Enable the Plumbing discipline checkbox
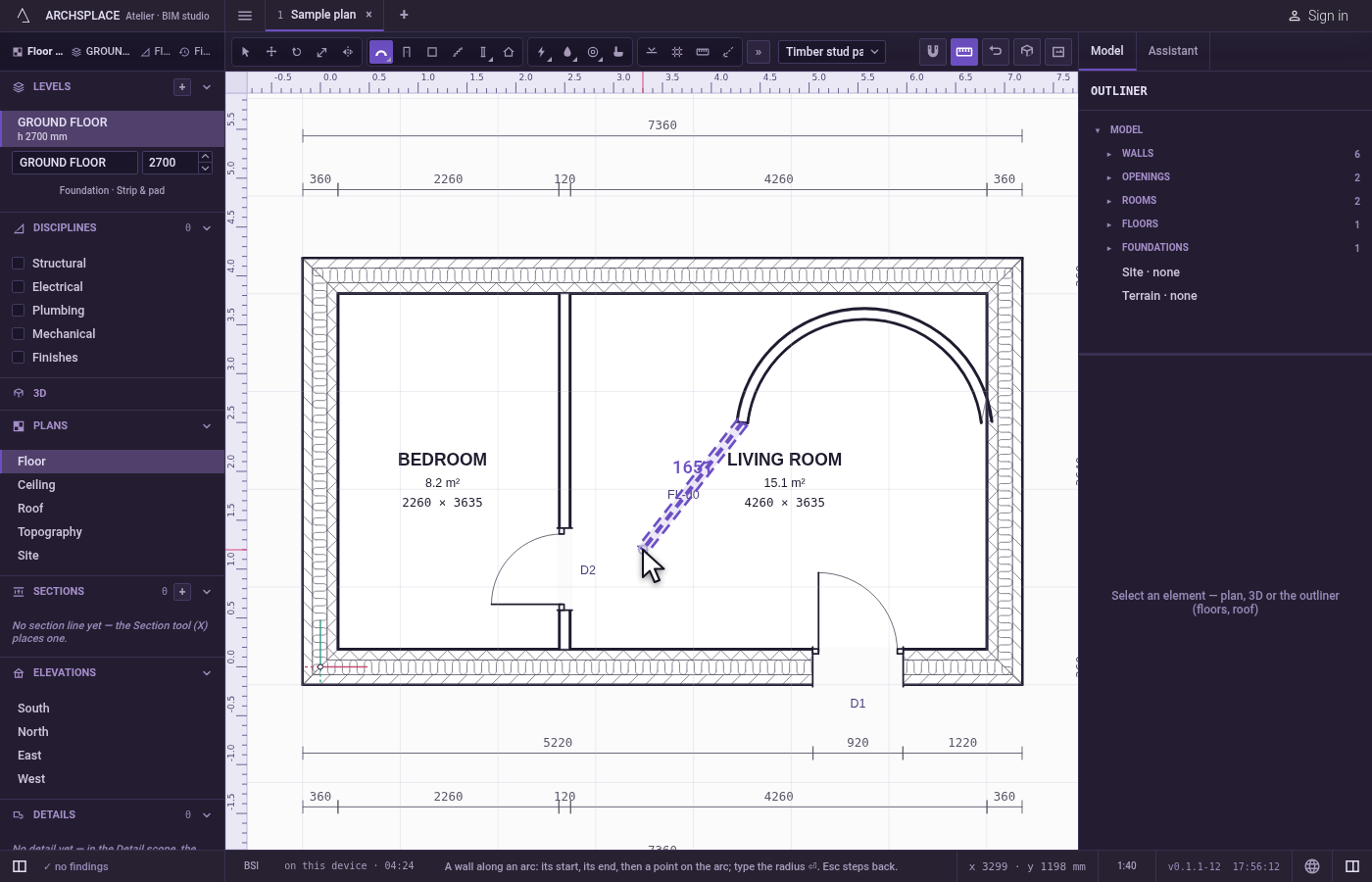1372x882 pixels. click(x=18, y=311)
